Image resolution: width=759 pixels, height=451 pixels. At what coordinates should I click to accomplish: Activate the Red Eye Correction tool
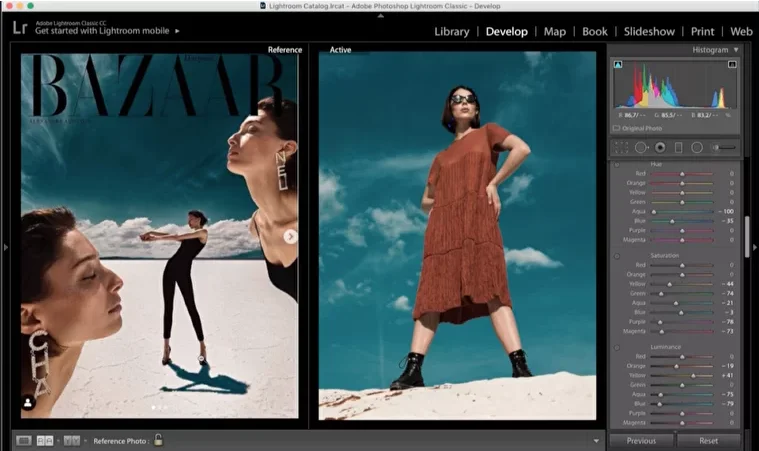pyautogui.click(x=659, y=147)
